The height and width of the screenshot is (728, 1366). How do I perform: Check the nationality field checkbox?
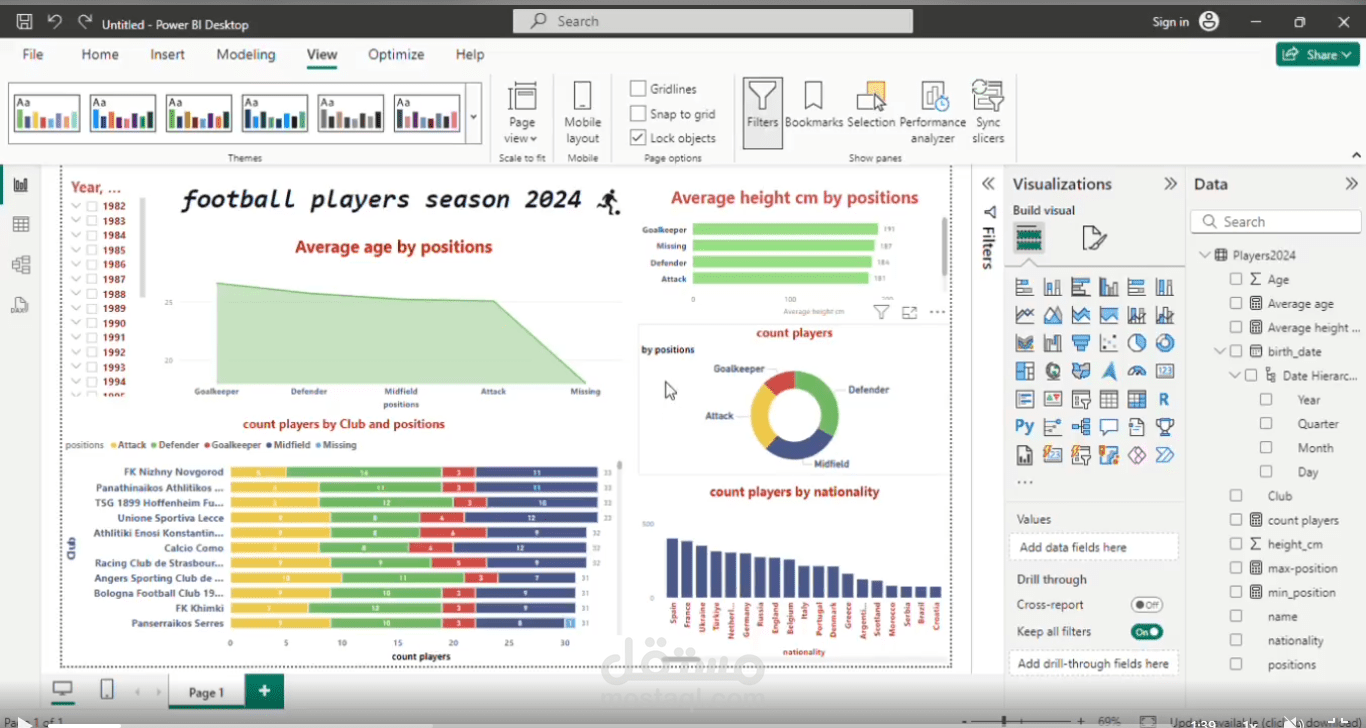[1236, 640]
